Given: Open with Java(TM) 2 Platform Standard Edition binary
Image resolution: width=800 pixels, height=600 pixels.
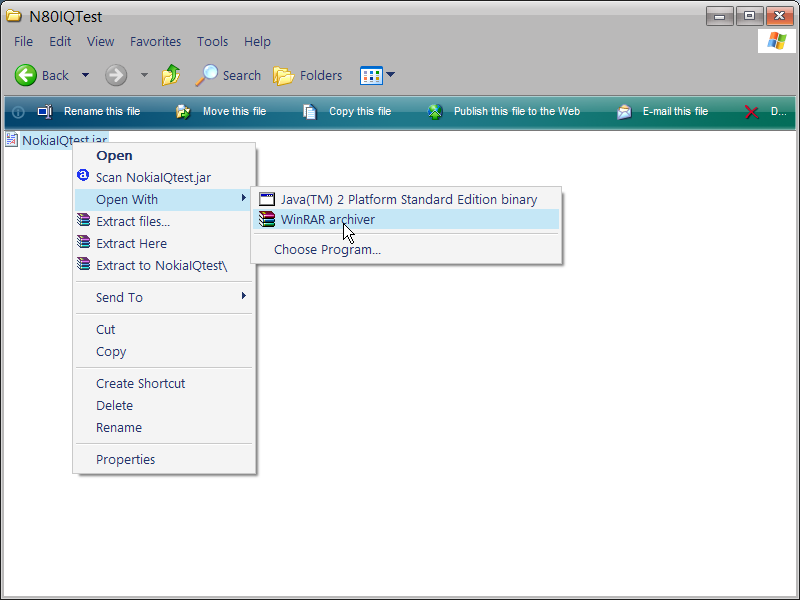Looking at the screenshot, I should 409,199.
